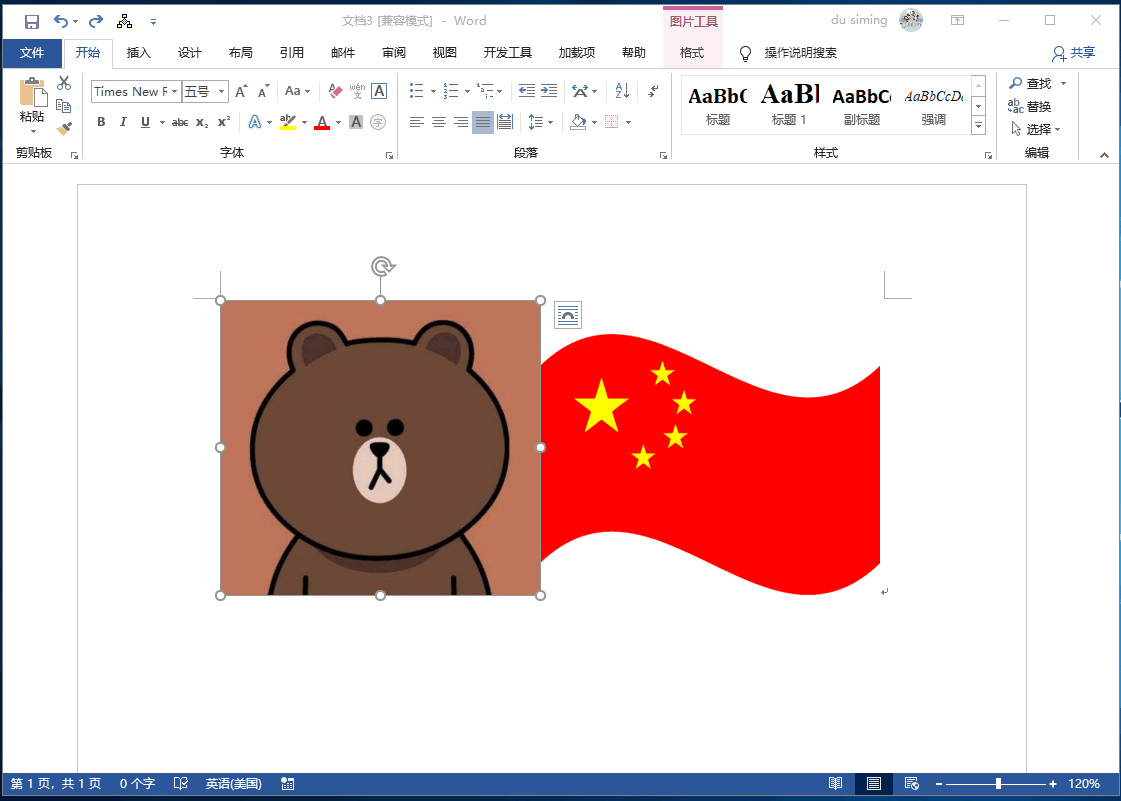Decrease the paragraph indent
Image resolution: width=1121 pixels, height=801 pixels.
527,91
